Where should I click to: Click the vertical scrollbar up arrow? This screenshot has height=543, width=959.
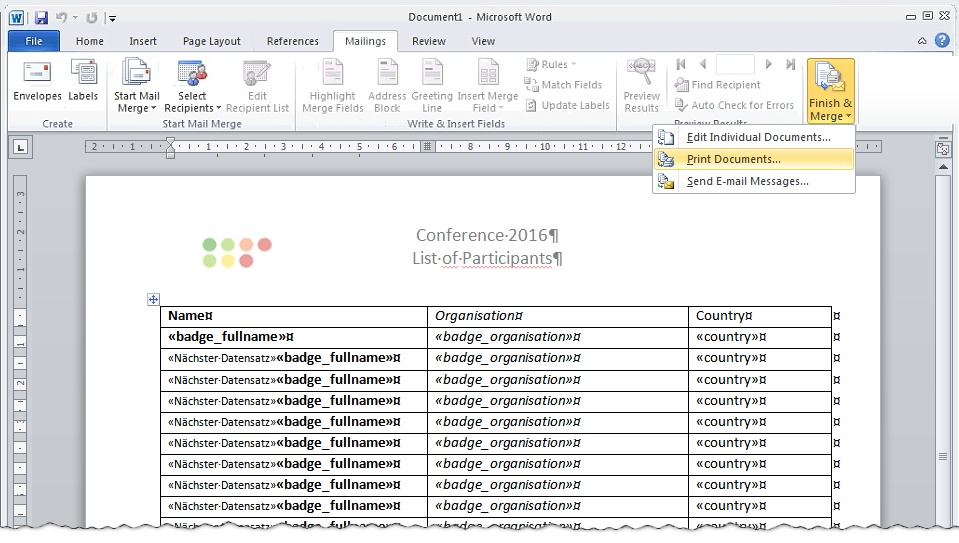(x=943, y=166)
